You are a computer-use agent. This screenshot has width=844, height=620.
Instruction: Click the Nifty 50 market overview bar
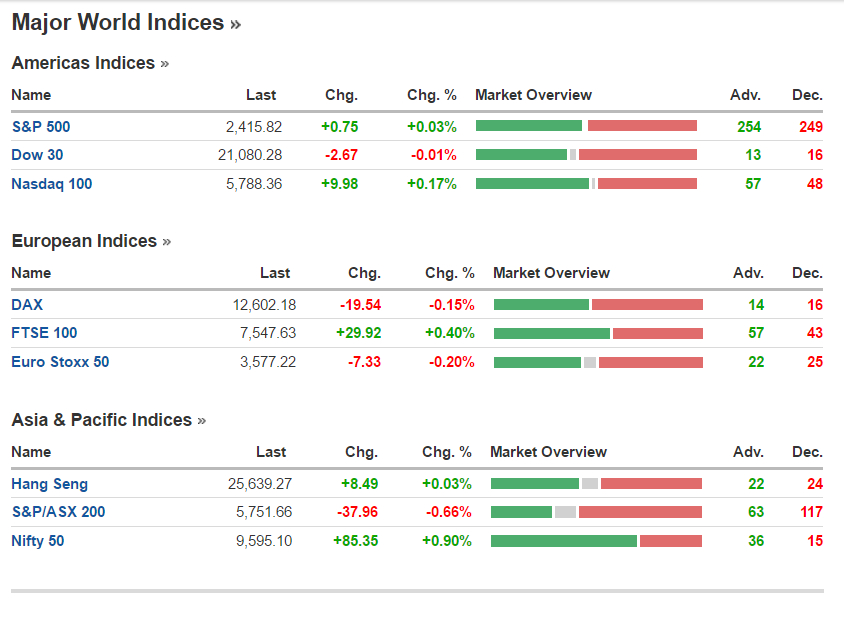(596, 541)
